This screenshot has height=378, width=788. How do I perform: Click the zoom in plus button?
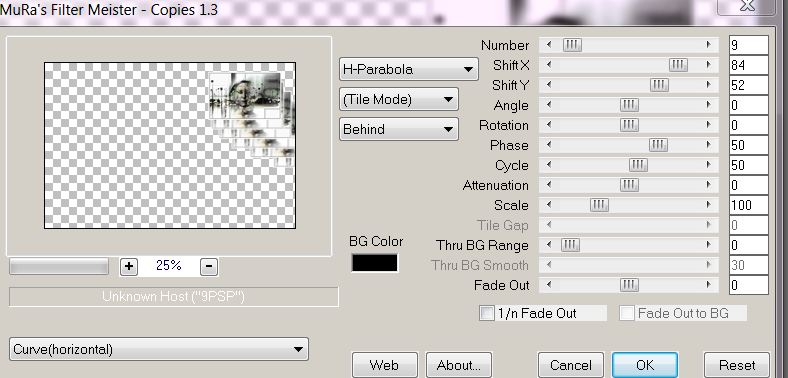[x=129, y=266]
